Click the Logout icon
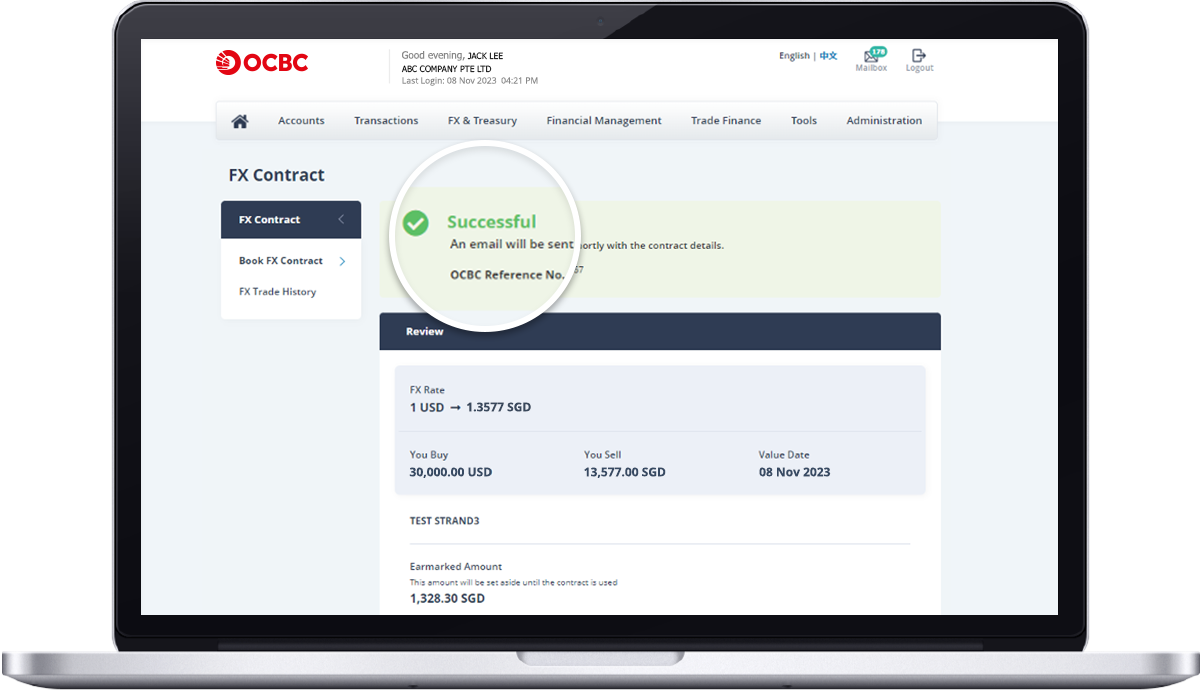 (919, 56)
